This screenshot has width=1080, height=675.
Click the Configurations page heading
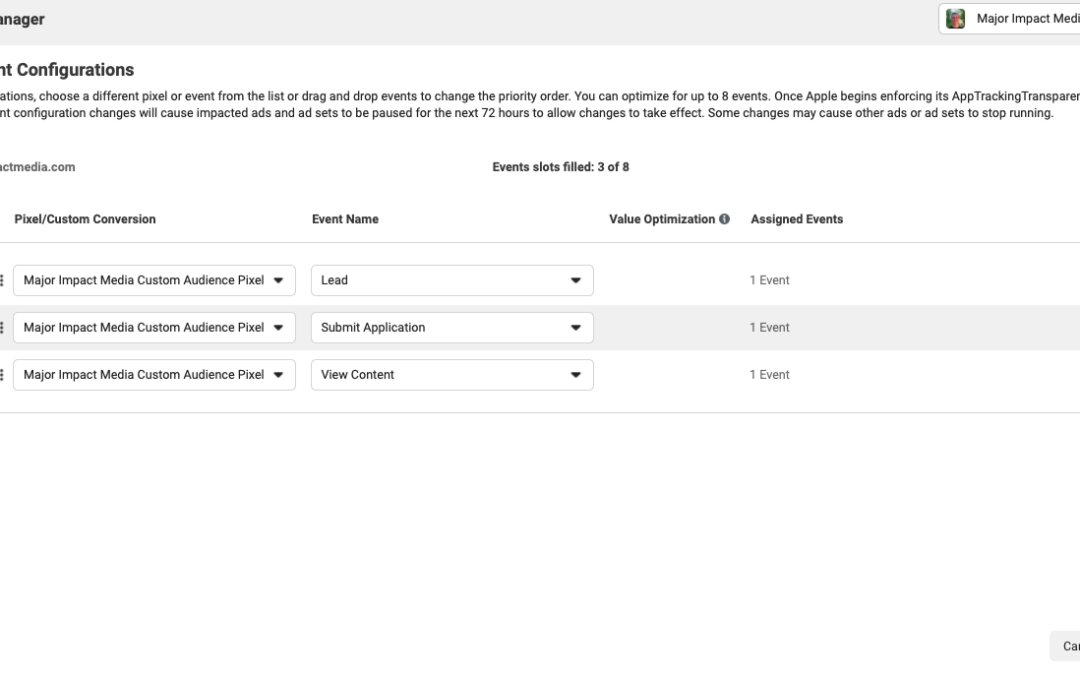(x=67, y=70)
